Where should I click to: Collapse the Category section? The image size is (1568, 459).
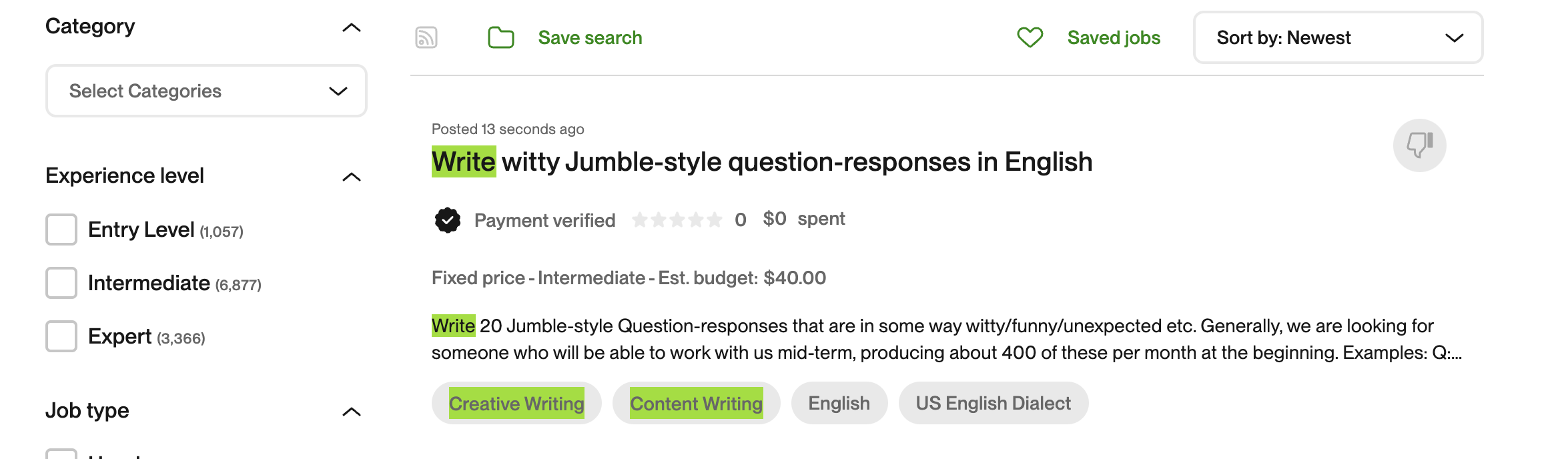(x=352, y=27)
